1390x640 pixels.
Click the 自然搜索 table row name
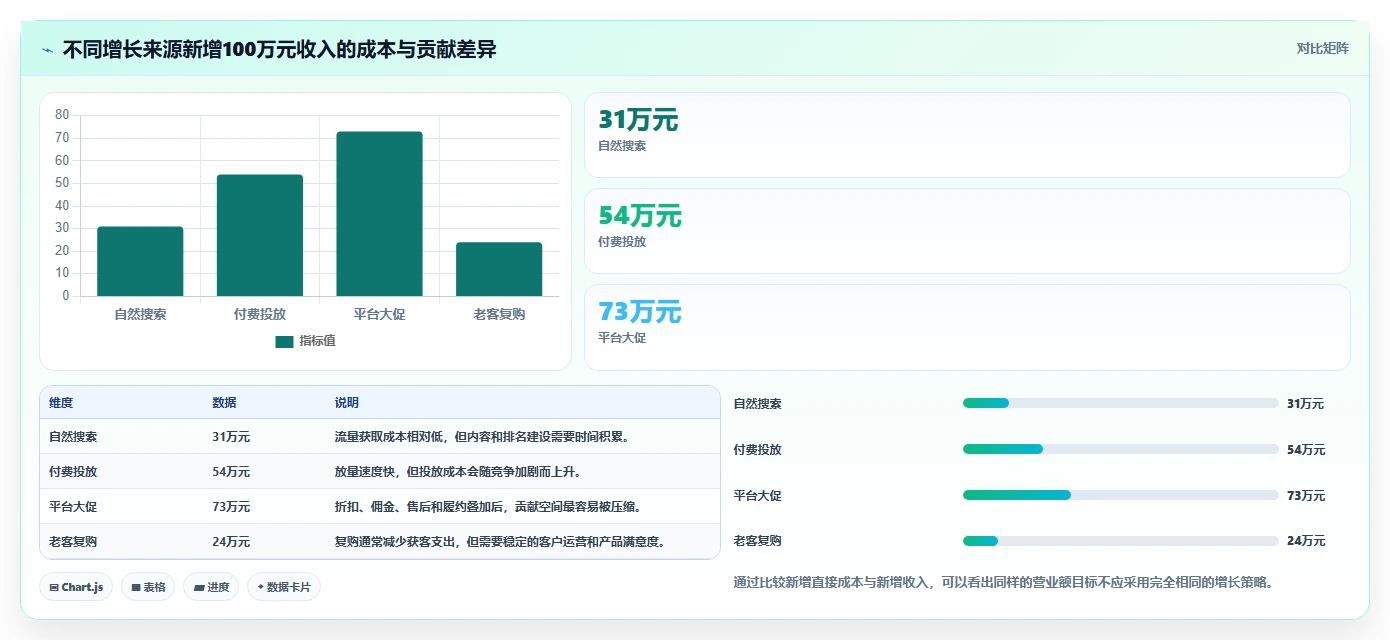(73, 437)
